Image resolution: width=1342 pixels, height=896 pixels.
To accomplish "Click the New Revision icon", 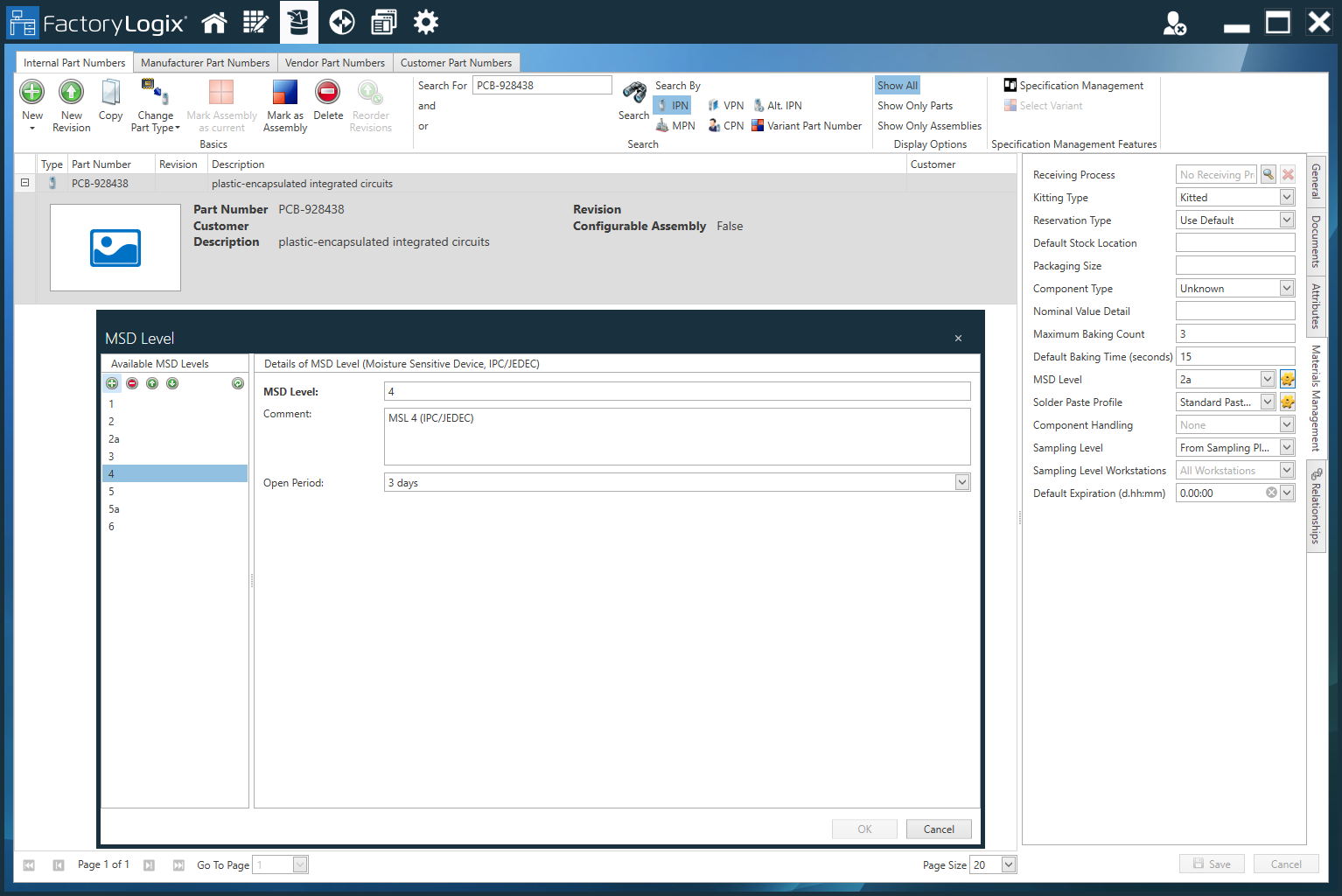I will pyautogui.click(x=71, y=92).
